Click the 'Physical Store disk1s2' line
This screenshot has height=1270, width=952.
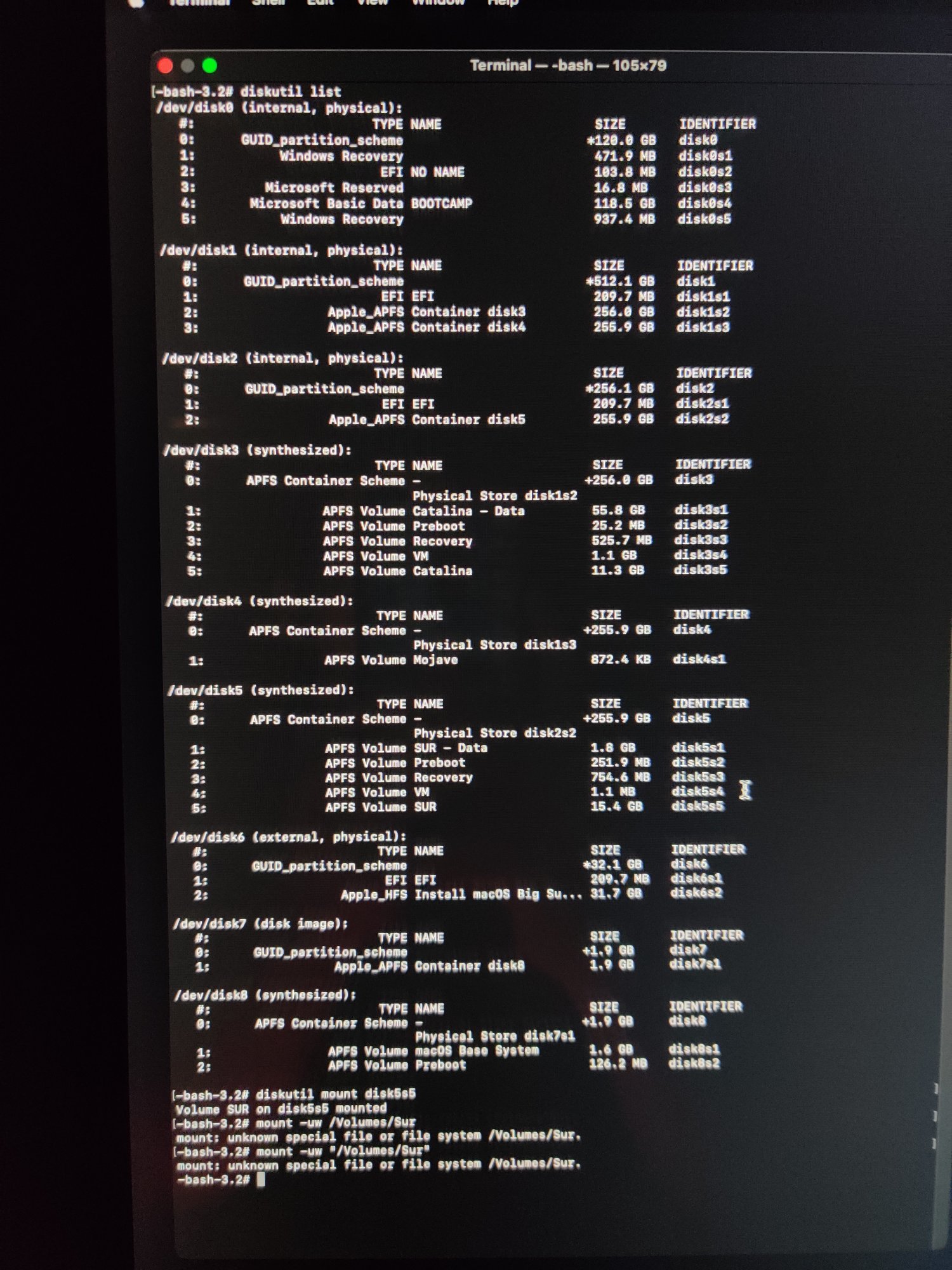(495, 495)
